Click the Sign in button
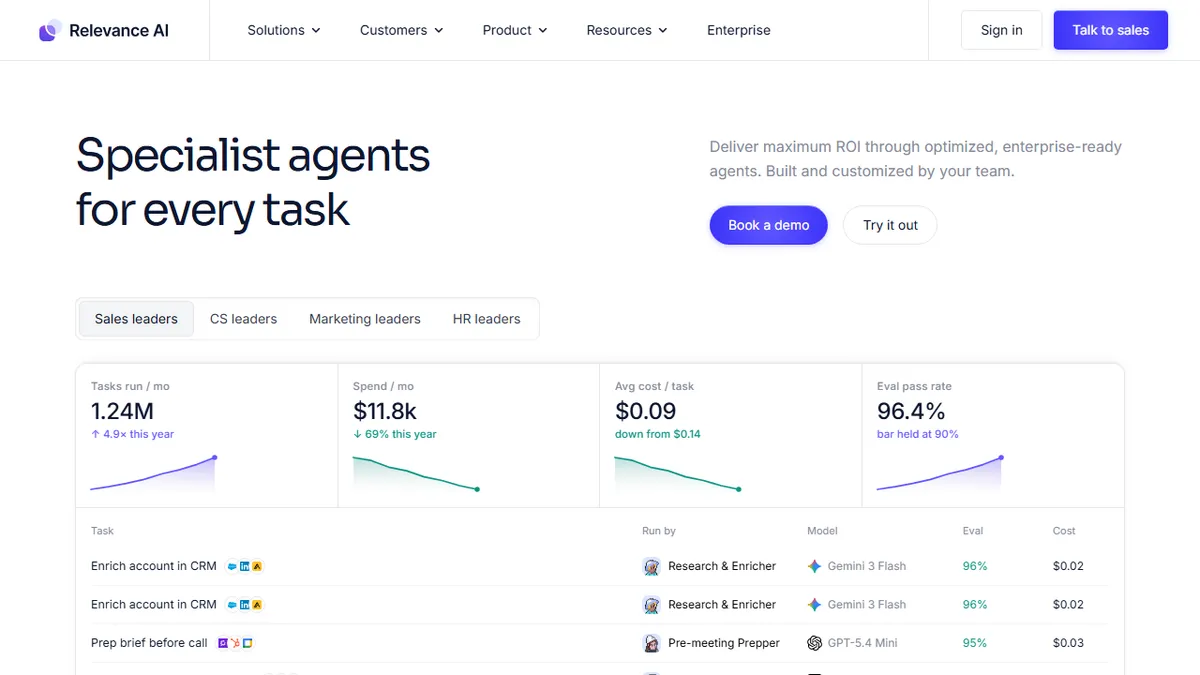This screenshot has height=675, width=1200. (x=1001, y=30)
